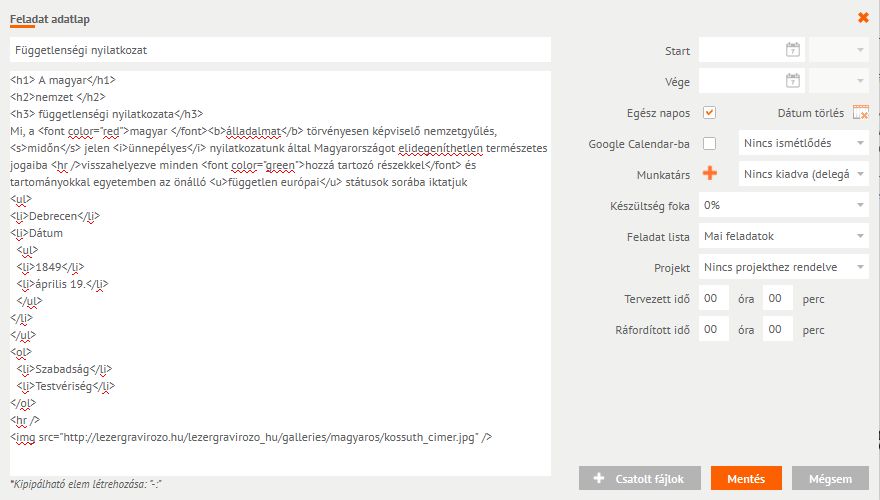Open the Vége date calendar picker
880x500 pixels.
pos(792,81)
